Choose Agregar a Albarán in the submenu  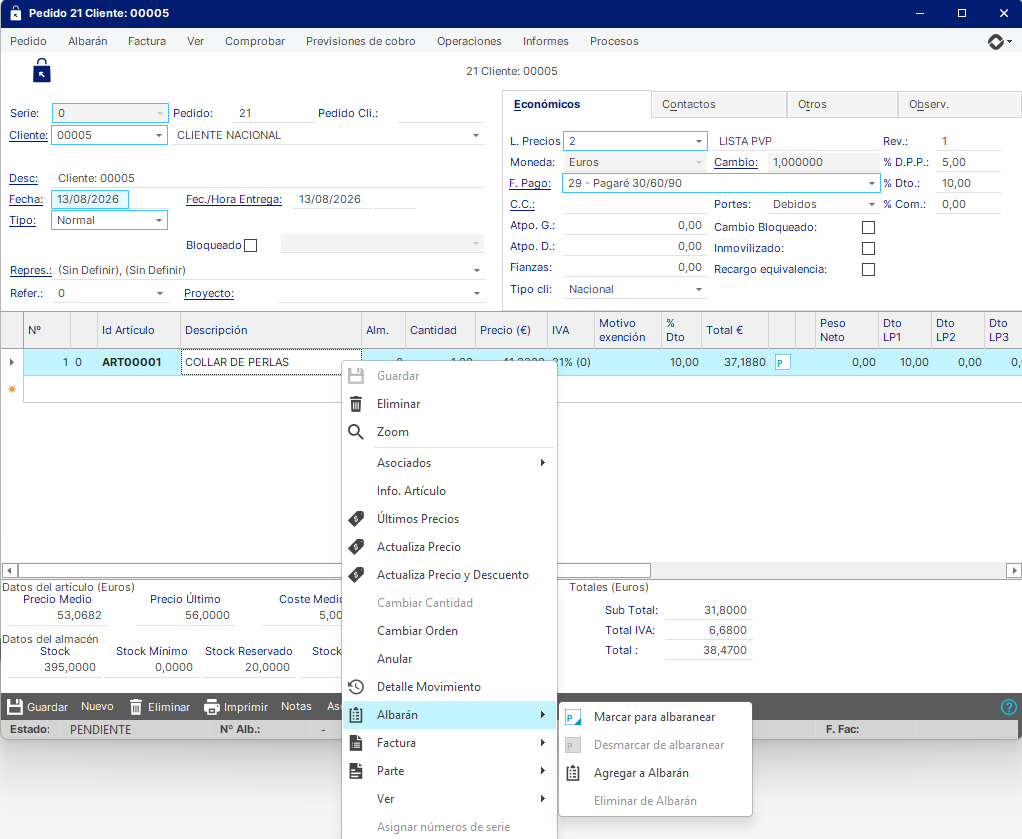[x=655, y=773]
